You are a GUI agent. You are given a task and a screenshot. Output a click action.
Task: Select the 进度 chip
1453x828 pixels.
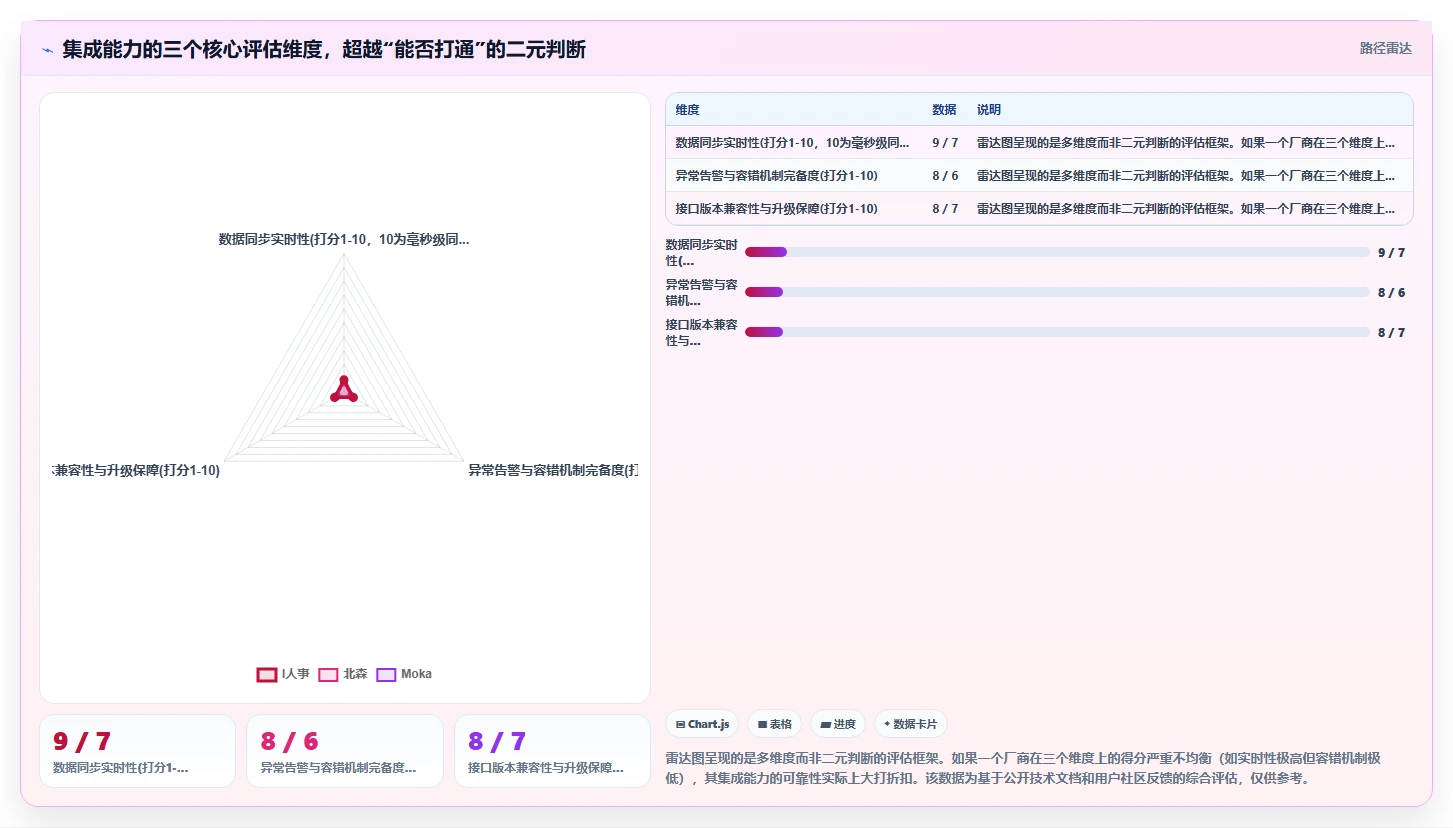click(838, 724)
